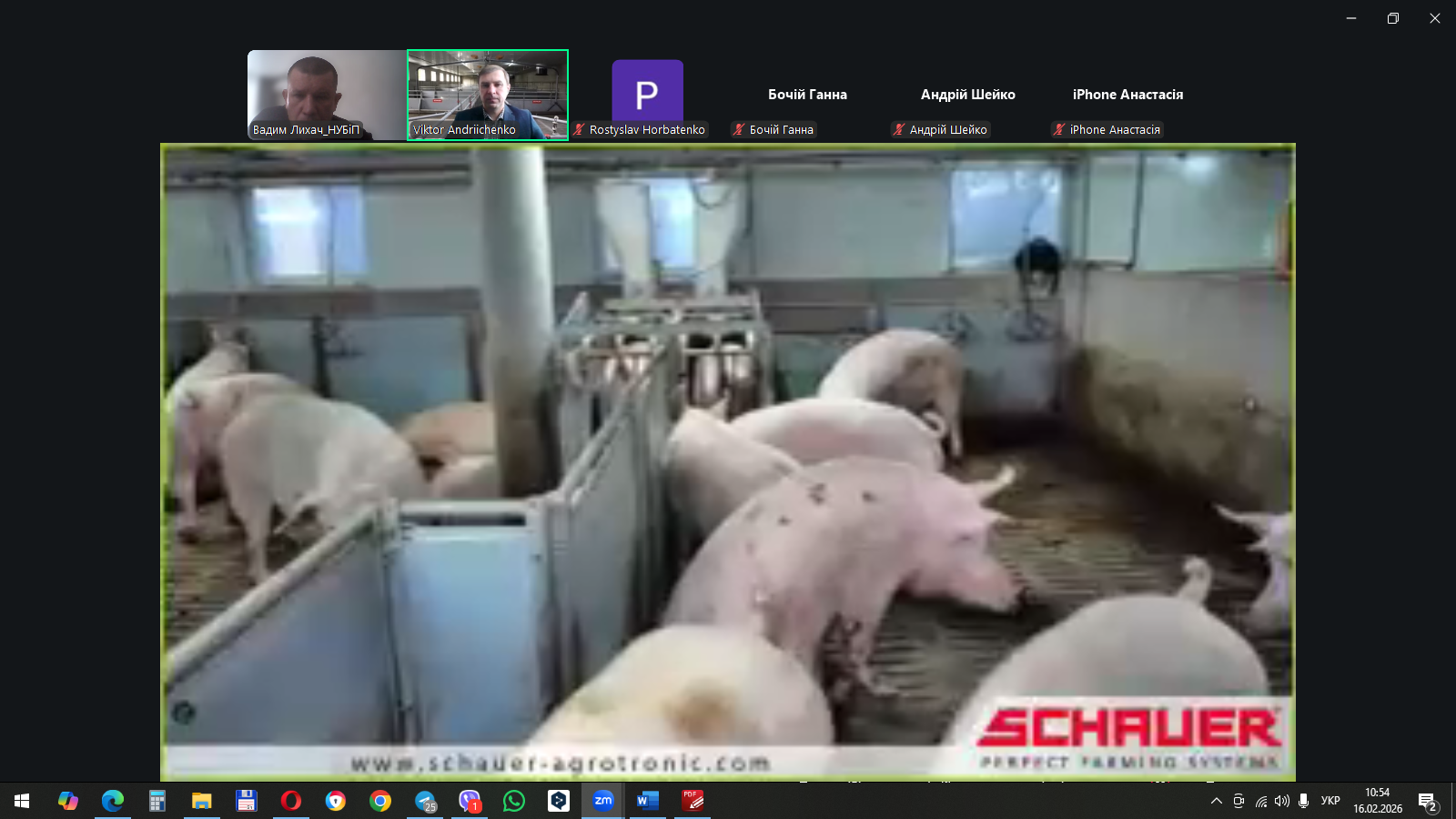This screenshot has width=1456, height=819.
Task: Switch to the Zoom taskbar icon
Action: [x=603, y=801]
